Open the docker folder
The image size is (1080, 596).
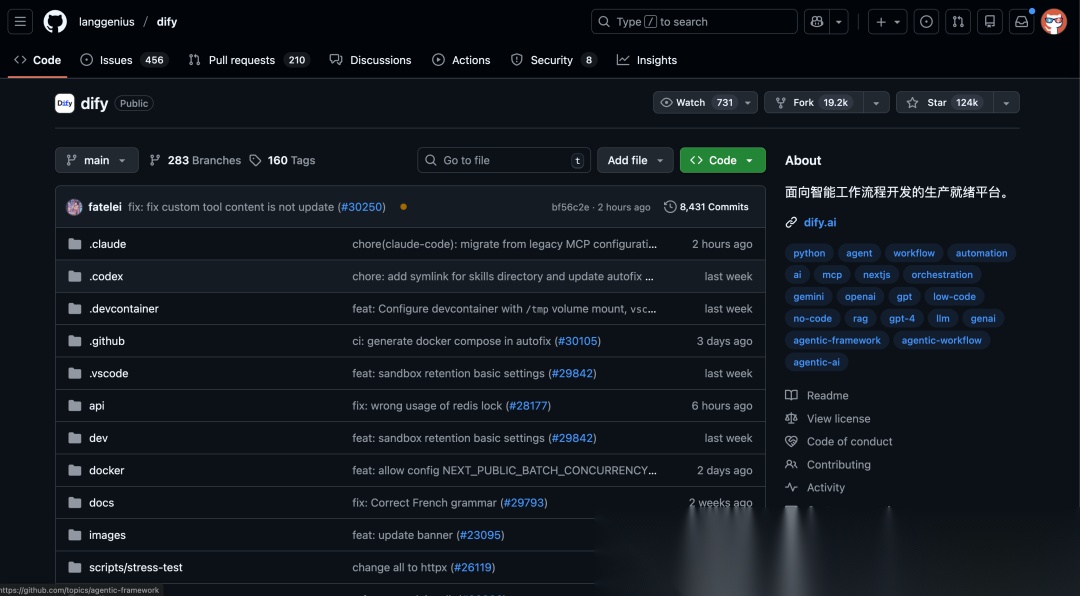(x=107, y=471)
